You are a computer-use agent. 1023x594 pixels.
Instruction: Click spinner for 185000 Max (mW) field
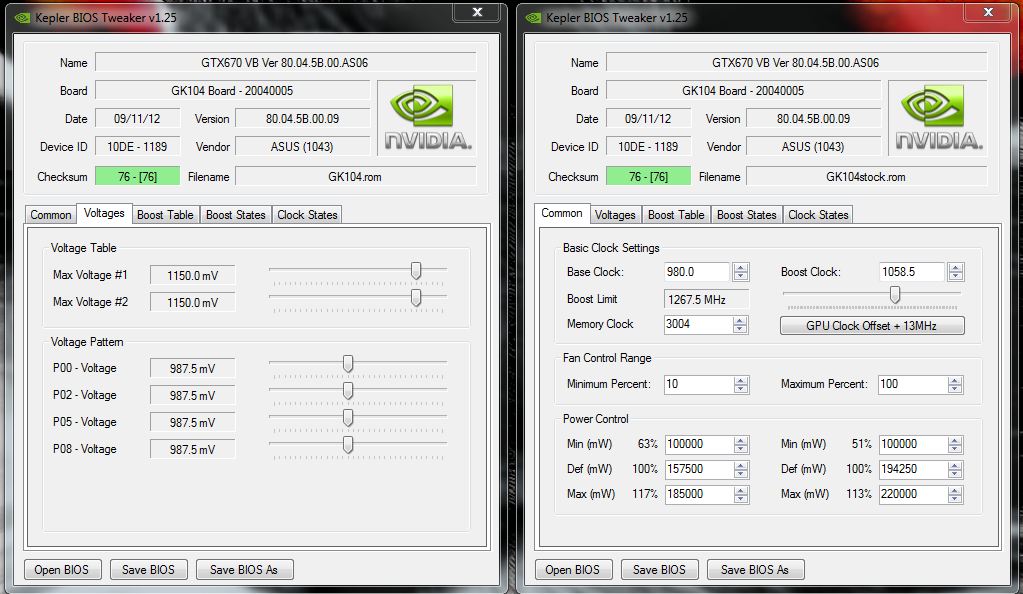coord(741,494)
